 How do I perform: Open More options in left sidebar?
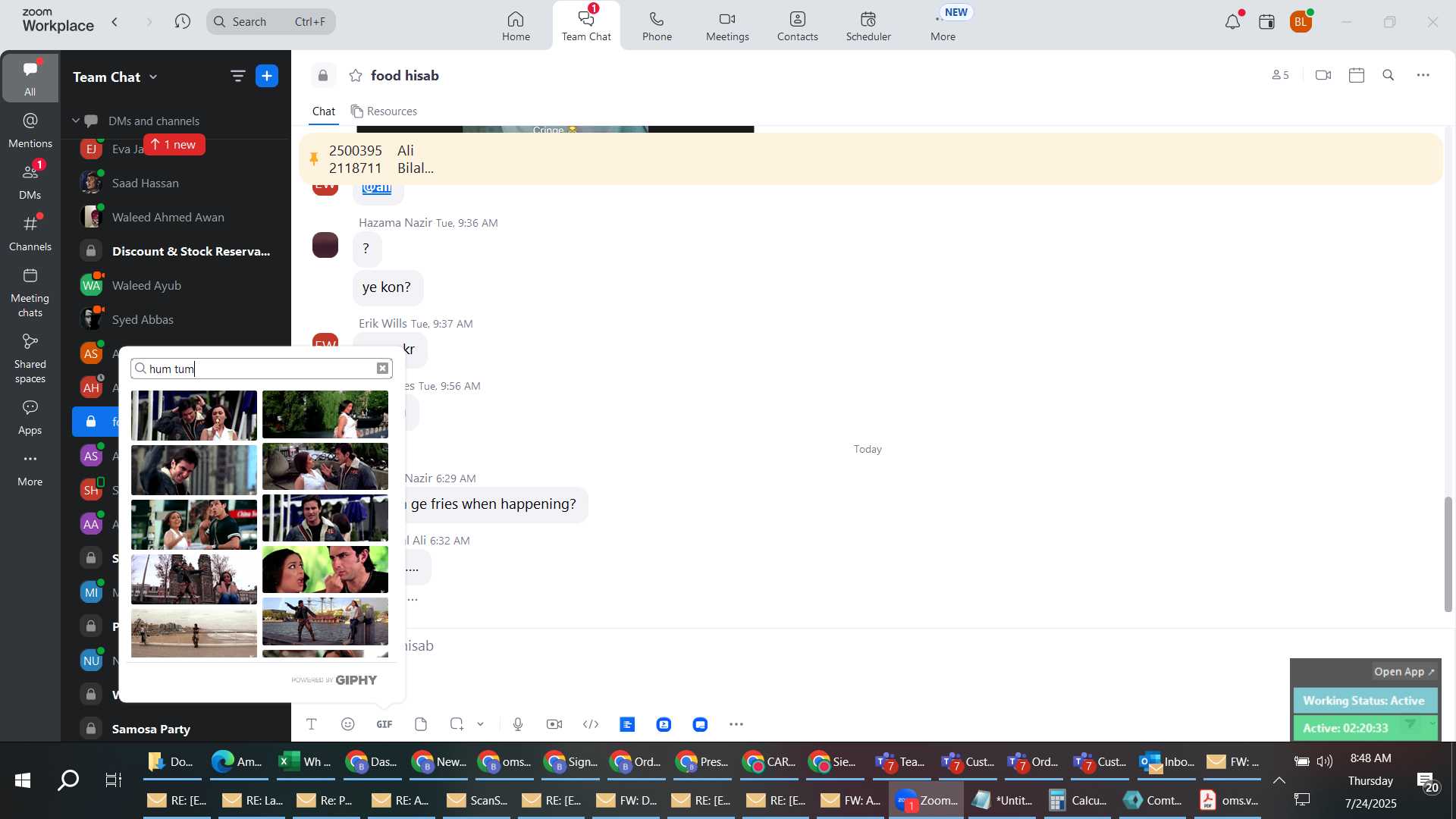pyautogui.click(x=30, y=469)
